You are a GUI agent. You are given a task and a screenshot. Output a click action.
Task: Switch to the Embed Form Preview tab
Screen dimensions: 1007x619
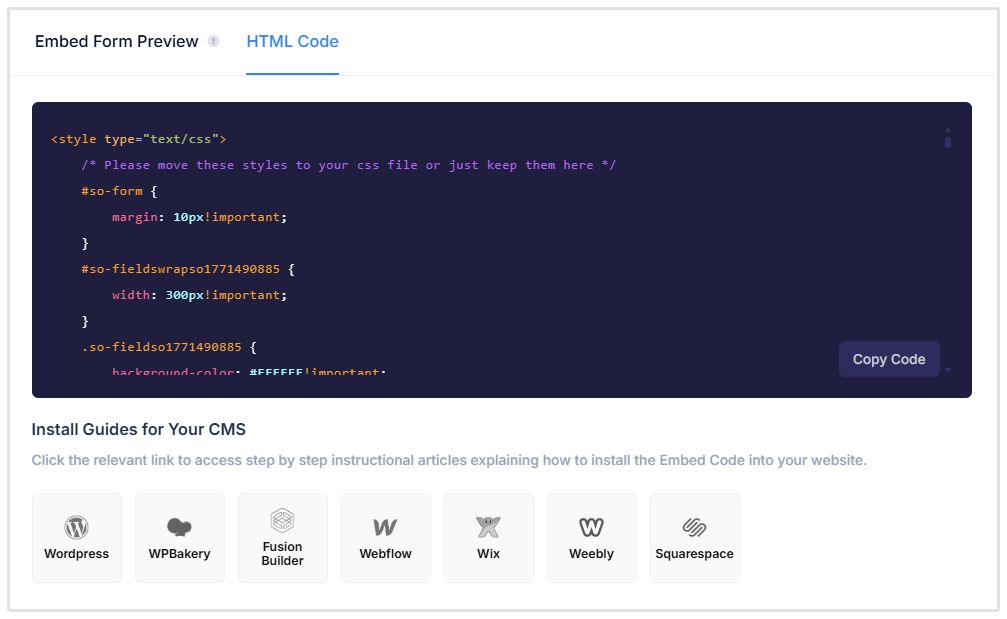point(116,41)
